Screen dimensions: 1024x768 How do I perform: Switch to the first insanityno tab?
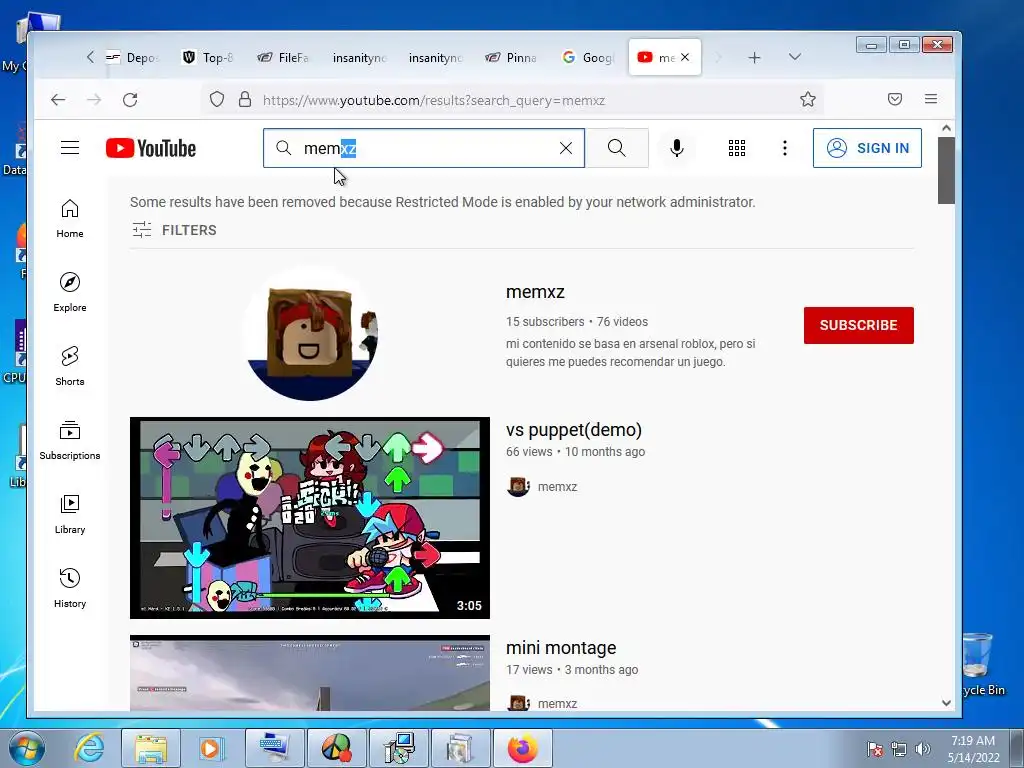click(x=359, y=57)
